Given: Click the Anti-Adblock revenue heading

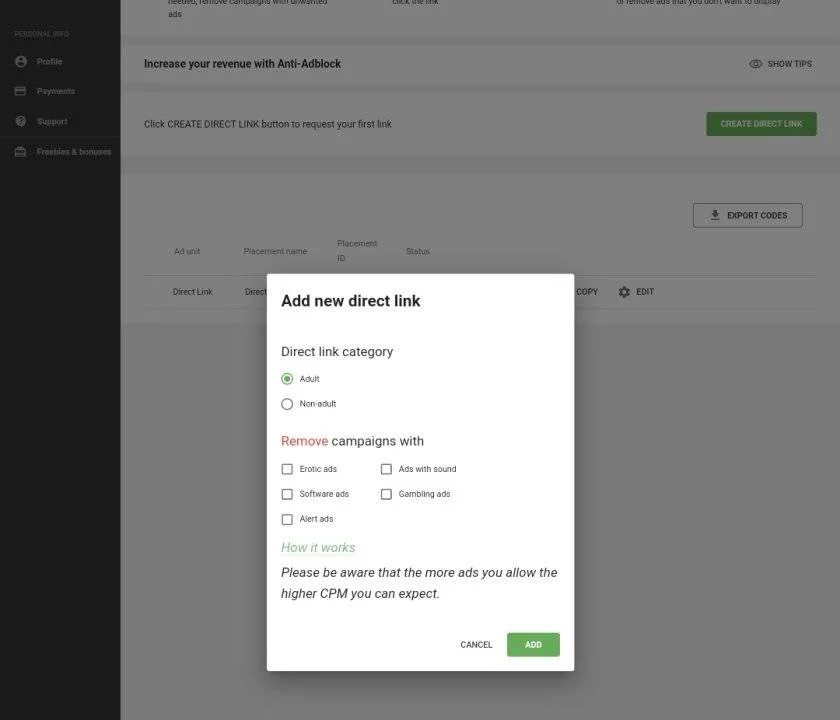Looking at the screenshot, I should pyautogui.click(x=242, y=64).
